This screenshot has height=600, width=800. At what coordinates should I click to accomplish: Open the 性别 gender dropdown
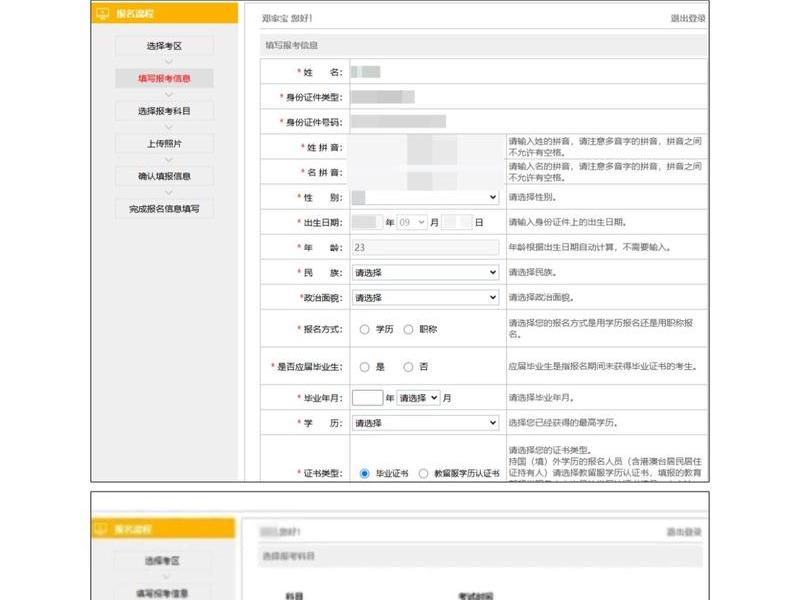[425, 197]
